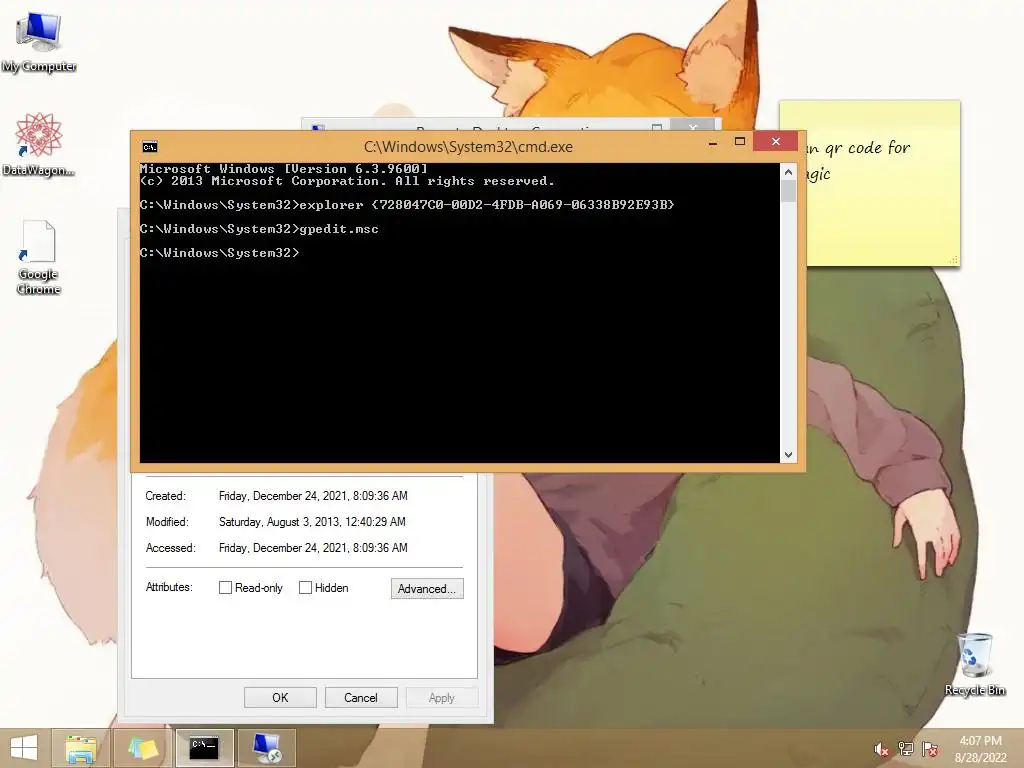
Task: Click the sticky note resize grip corner
Action: point(954,260)
